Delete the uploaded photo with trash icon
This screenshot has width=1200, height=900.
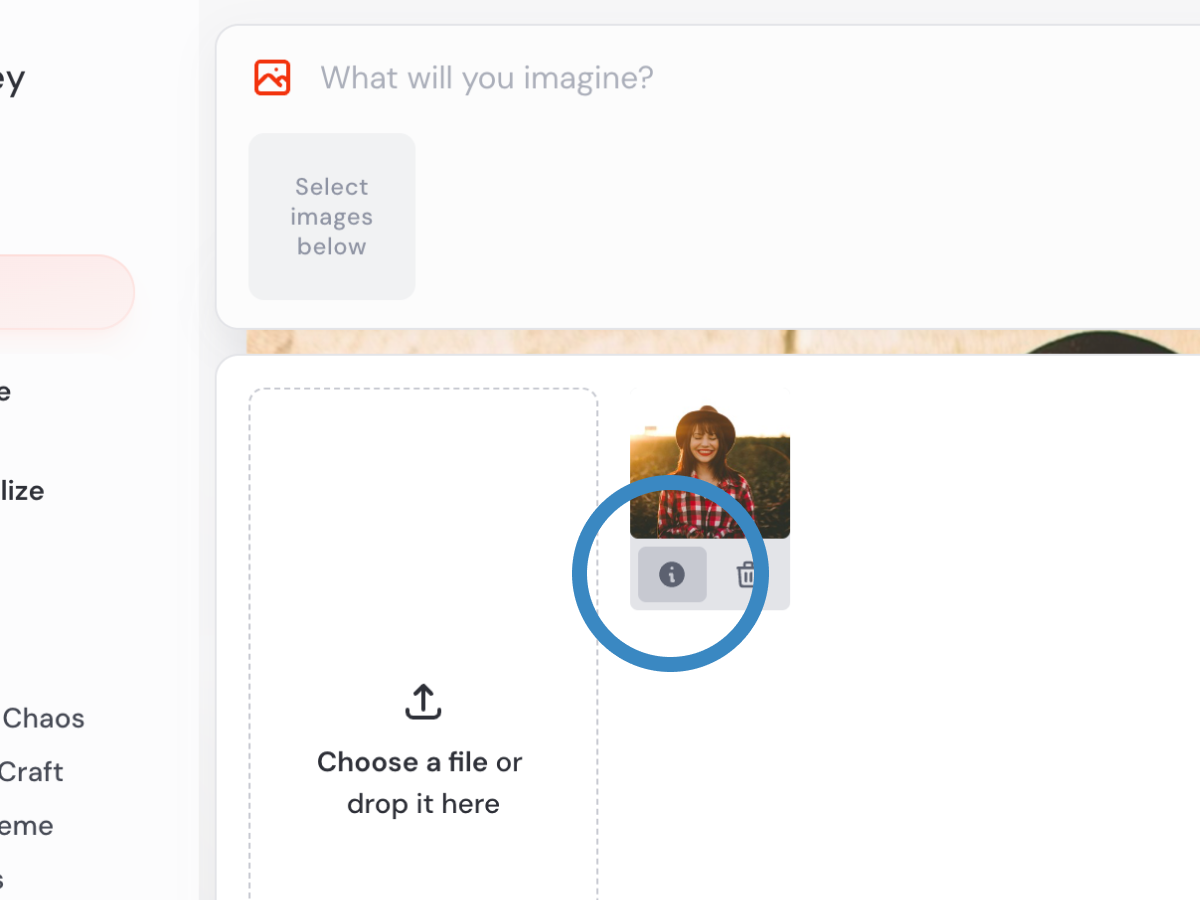point(747,575)
